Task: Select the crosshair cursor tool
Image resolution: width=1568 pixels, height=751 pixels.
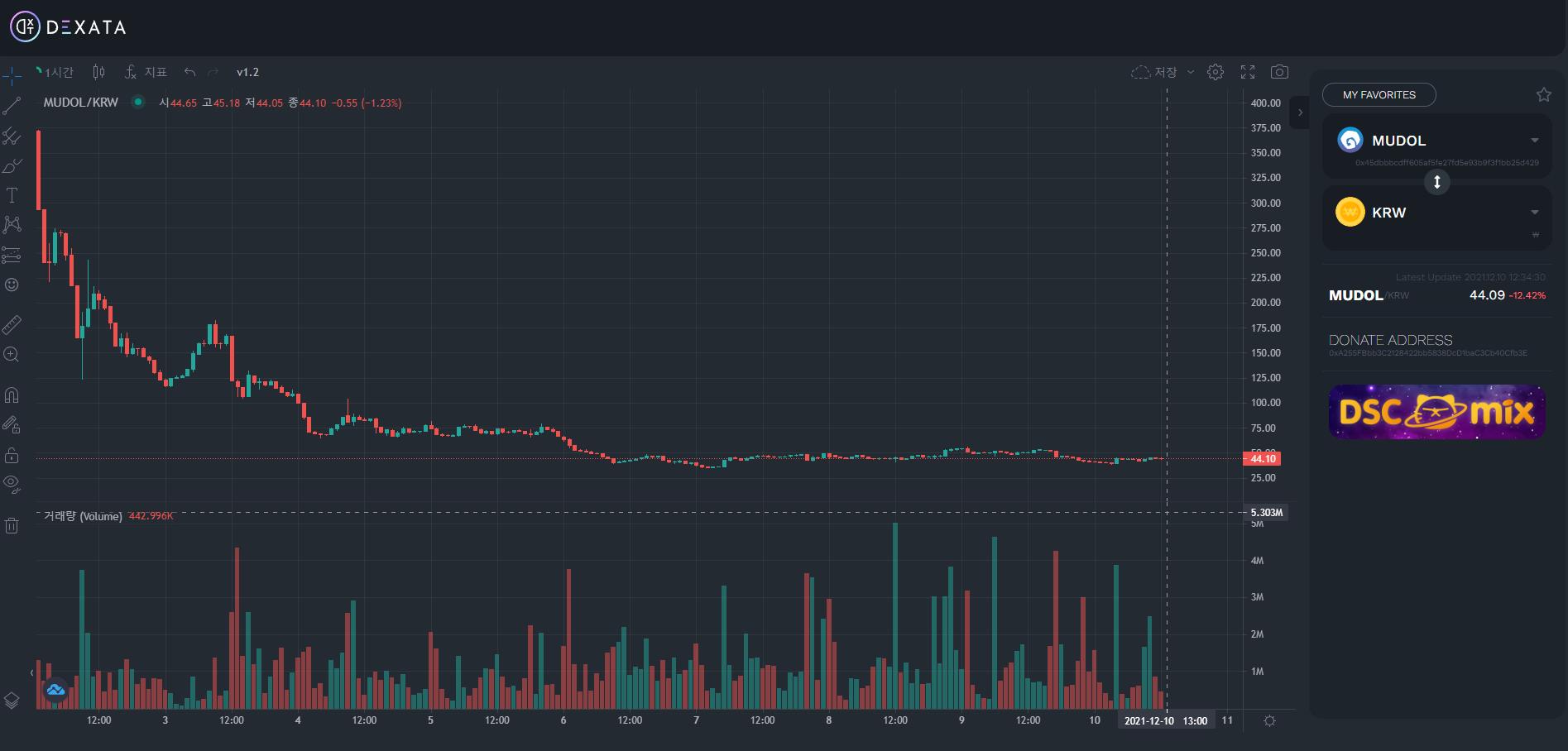Action: (12, 76)
